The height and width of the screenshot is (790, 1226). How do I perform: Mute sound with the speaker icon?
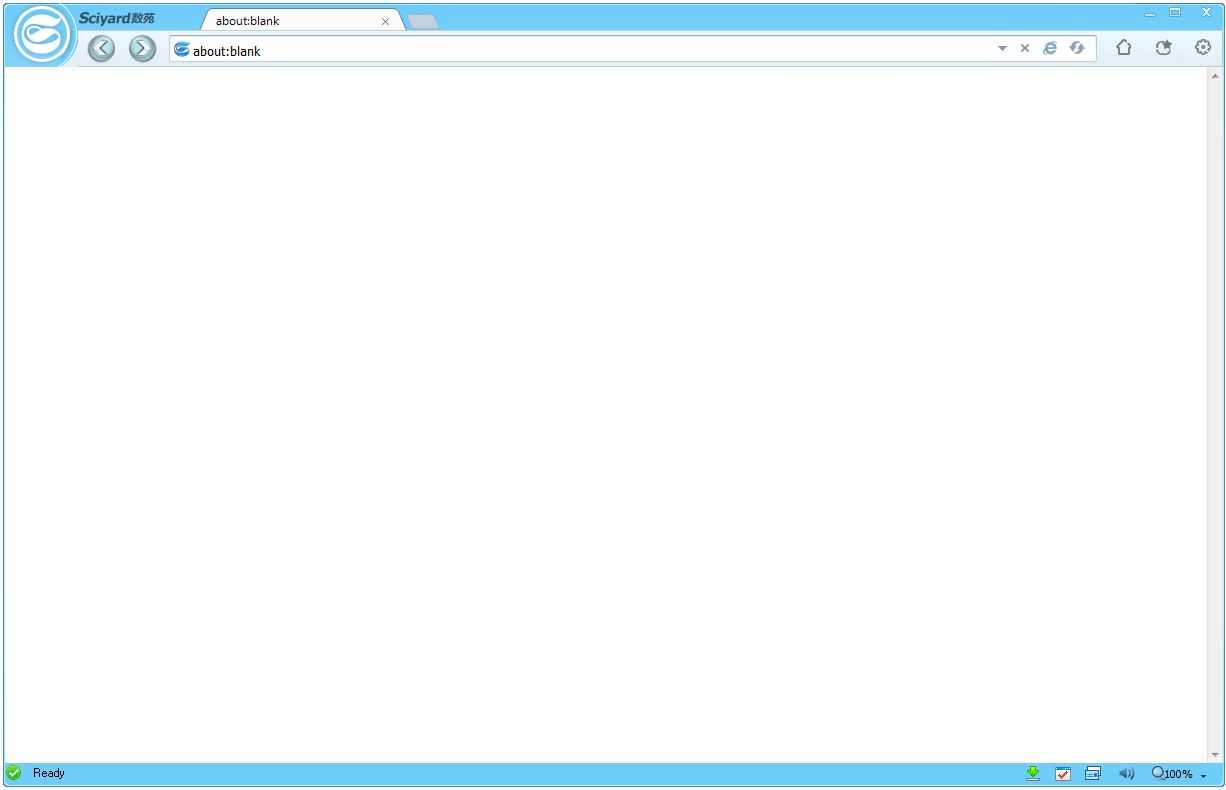[1127, 773]
